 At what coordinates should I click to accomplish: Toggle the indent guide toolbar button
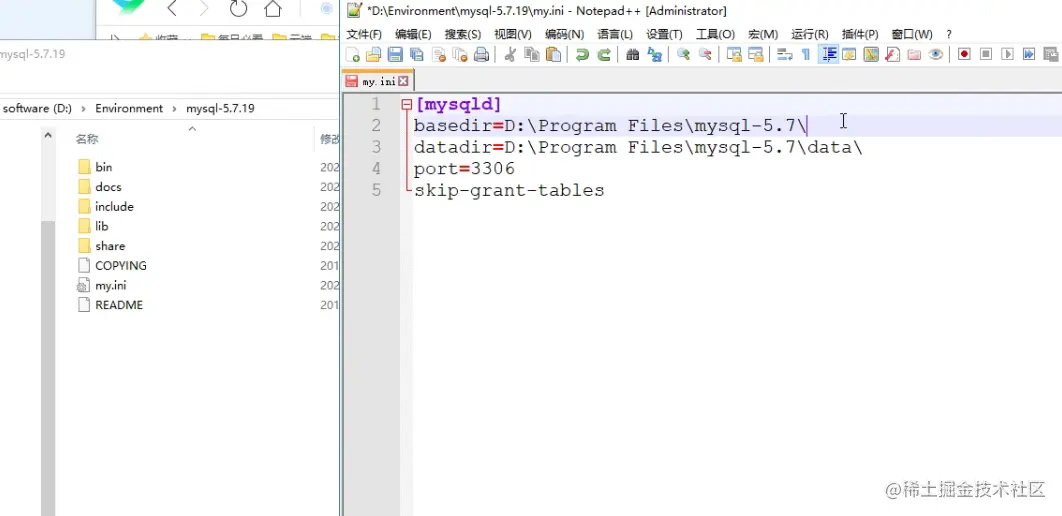tap(828, 55)
